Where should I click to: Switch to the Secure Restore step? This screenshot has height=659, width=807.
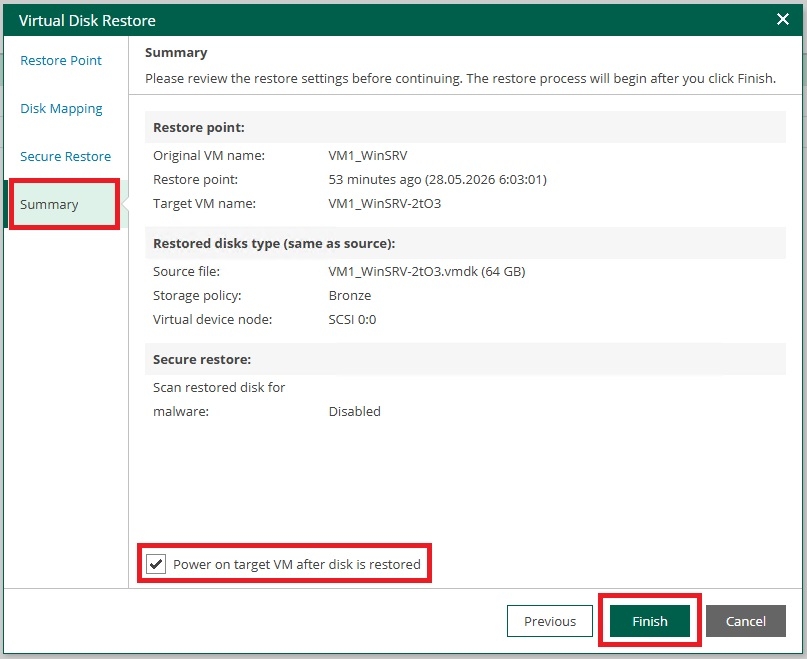[x=65, y=157]
